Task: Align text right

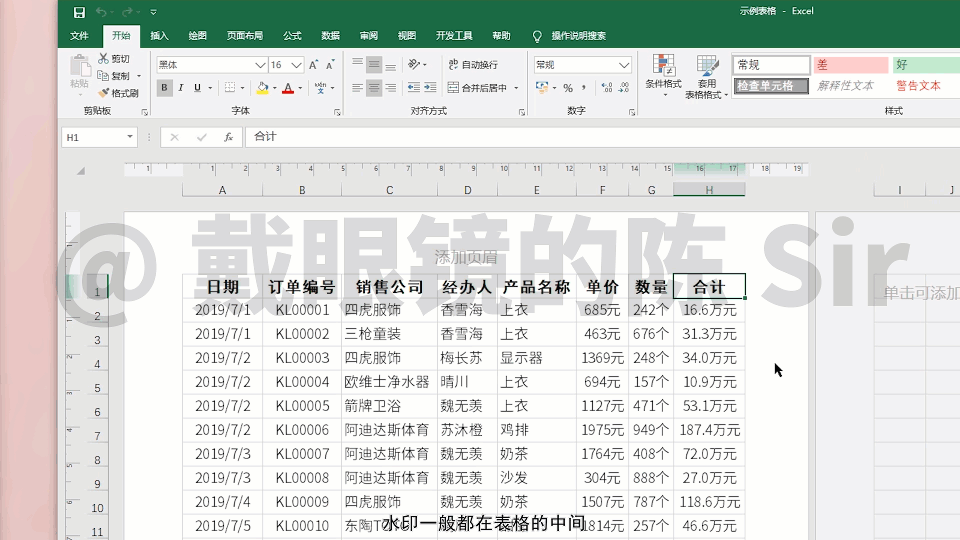Action: 391,88
